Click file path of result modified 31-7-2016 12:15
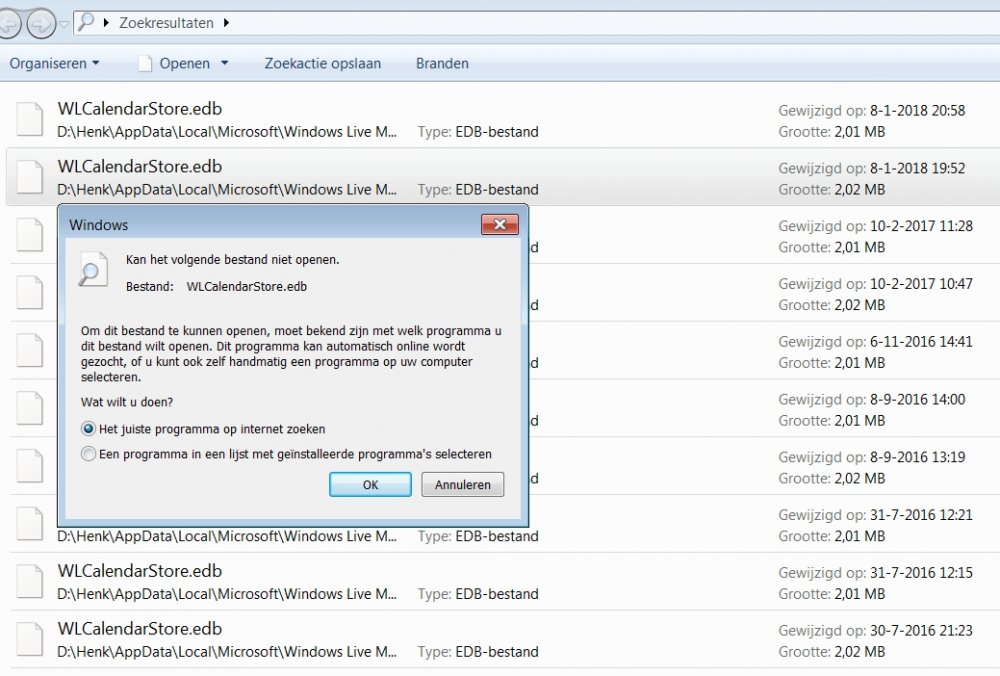Viewport: 1000px width, 676px height. 226,594
